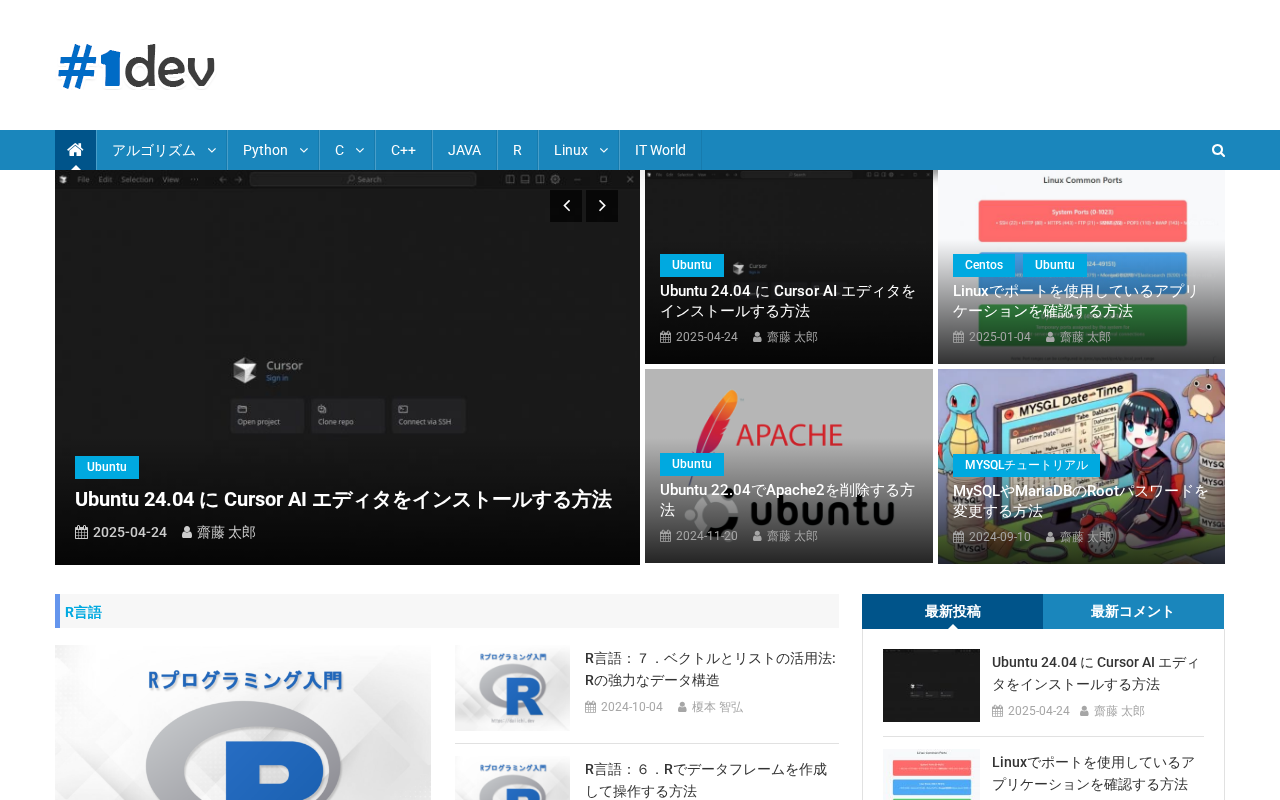Select the JAVA menu item

pyautogui.click(x=464, y=150)
